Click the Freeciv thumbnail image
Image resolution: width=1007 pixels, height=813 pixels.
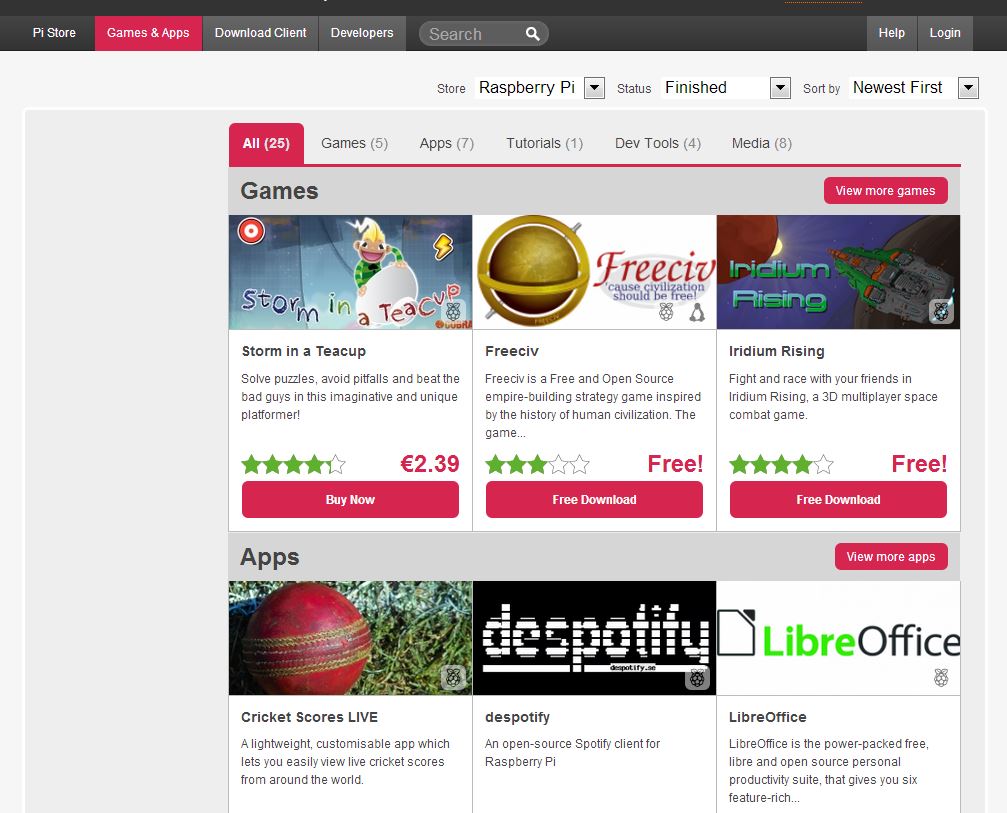point(595,272)
